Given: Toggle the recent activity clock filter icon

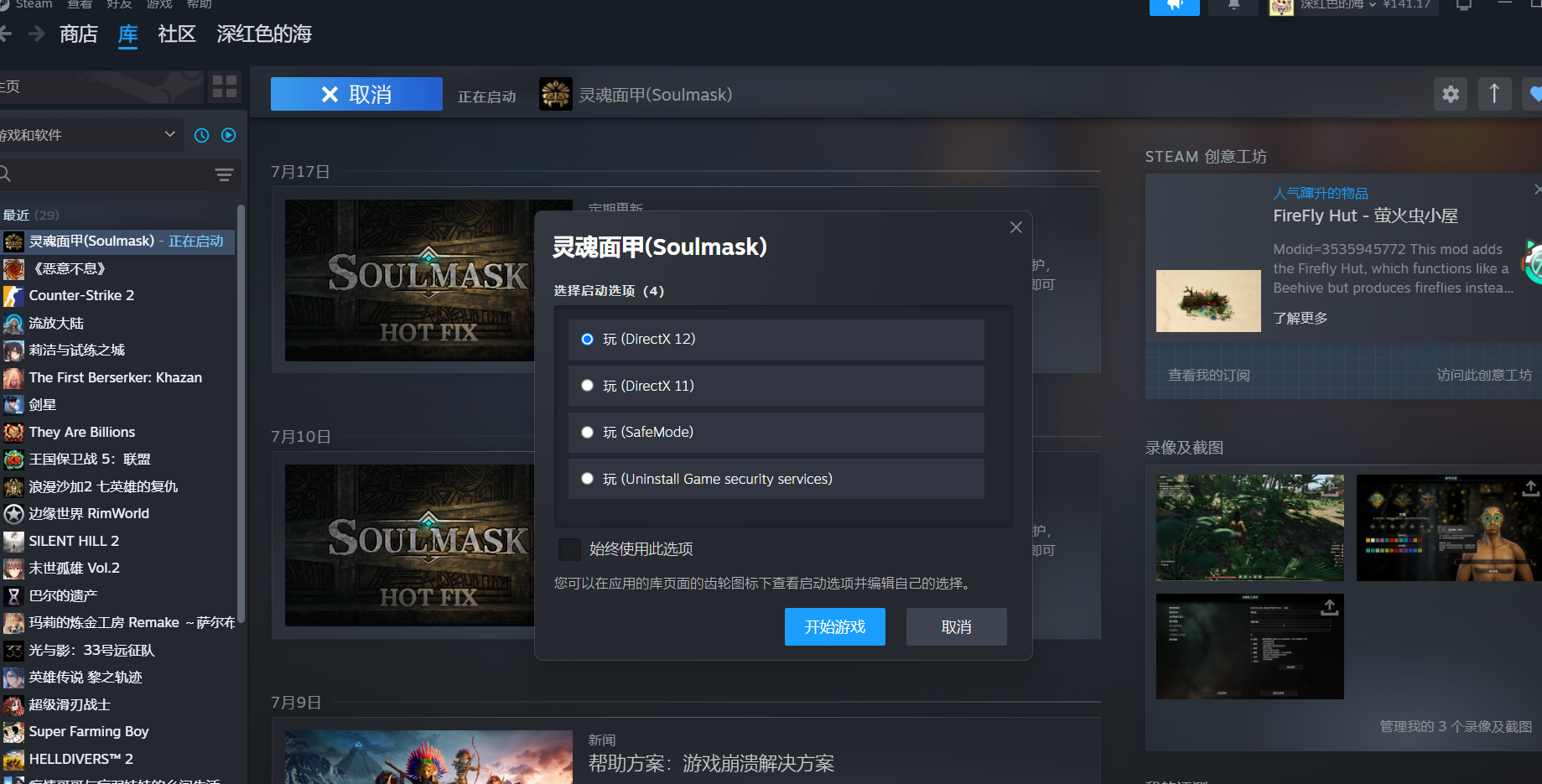Looking at the screenshot, I should click(x=201, y=135).
